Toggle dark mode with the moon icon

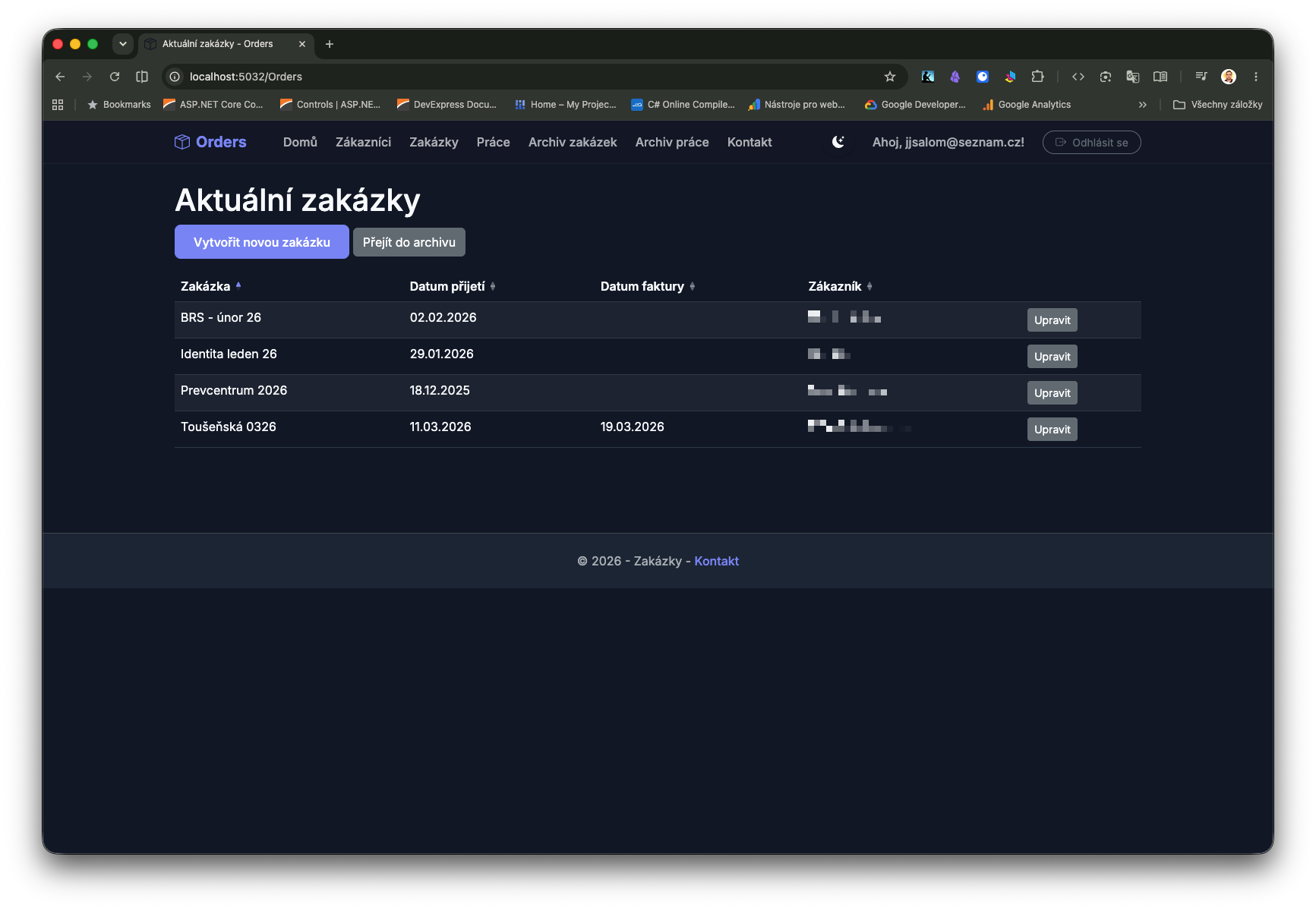coord(838,142)
